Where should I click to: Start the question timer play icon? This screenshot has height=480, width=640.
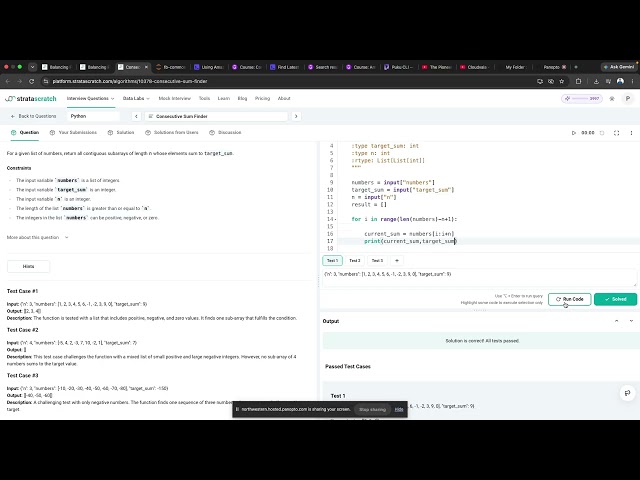coord(574,133)
